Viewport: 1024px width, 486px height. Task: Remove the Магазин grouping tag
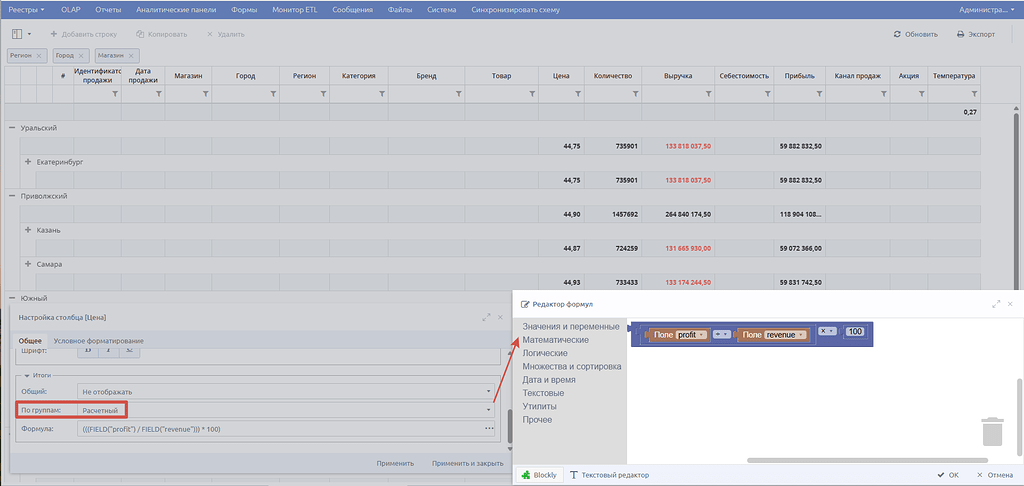coord(131,56)
